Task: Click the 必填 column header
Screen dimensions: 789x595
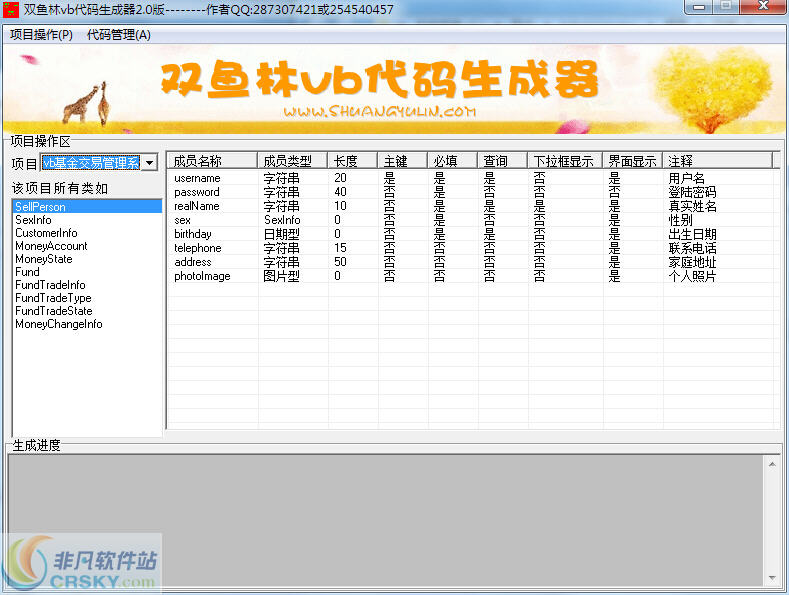Action: point(452,161)
